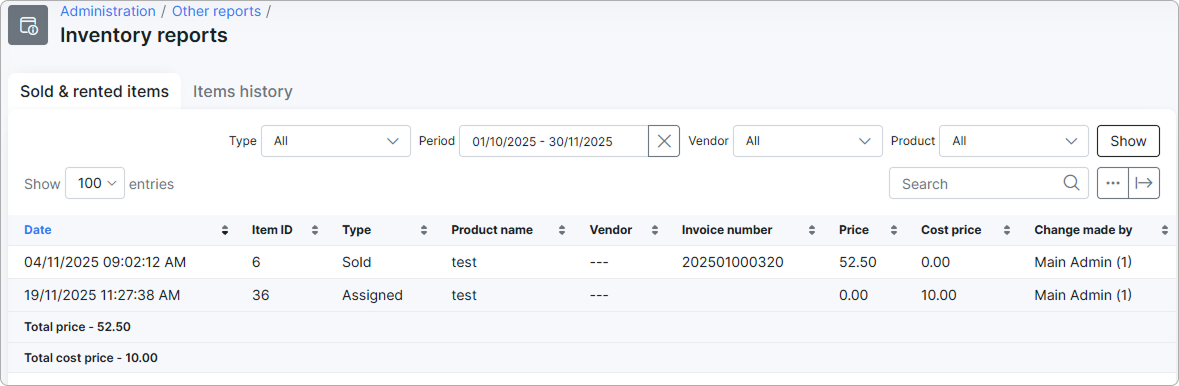Sort by Cost price column arrows

(x=1008, y=230)
